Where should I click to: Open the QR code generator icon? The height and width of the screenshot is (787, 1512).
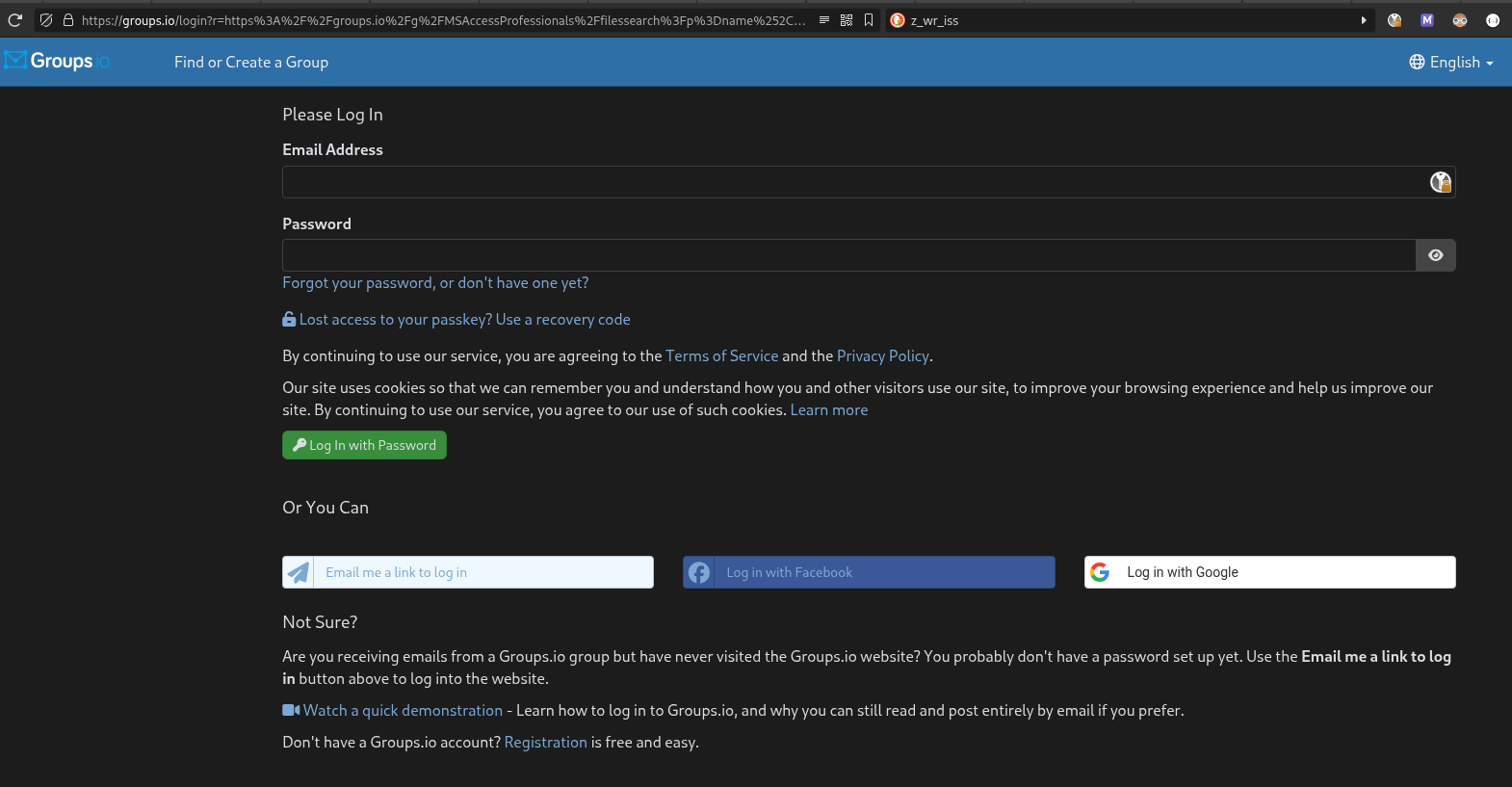(847, 20)
